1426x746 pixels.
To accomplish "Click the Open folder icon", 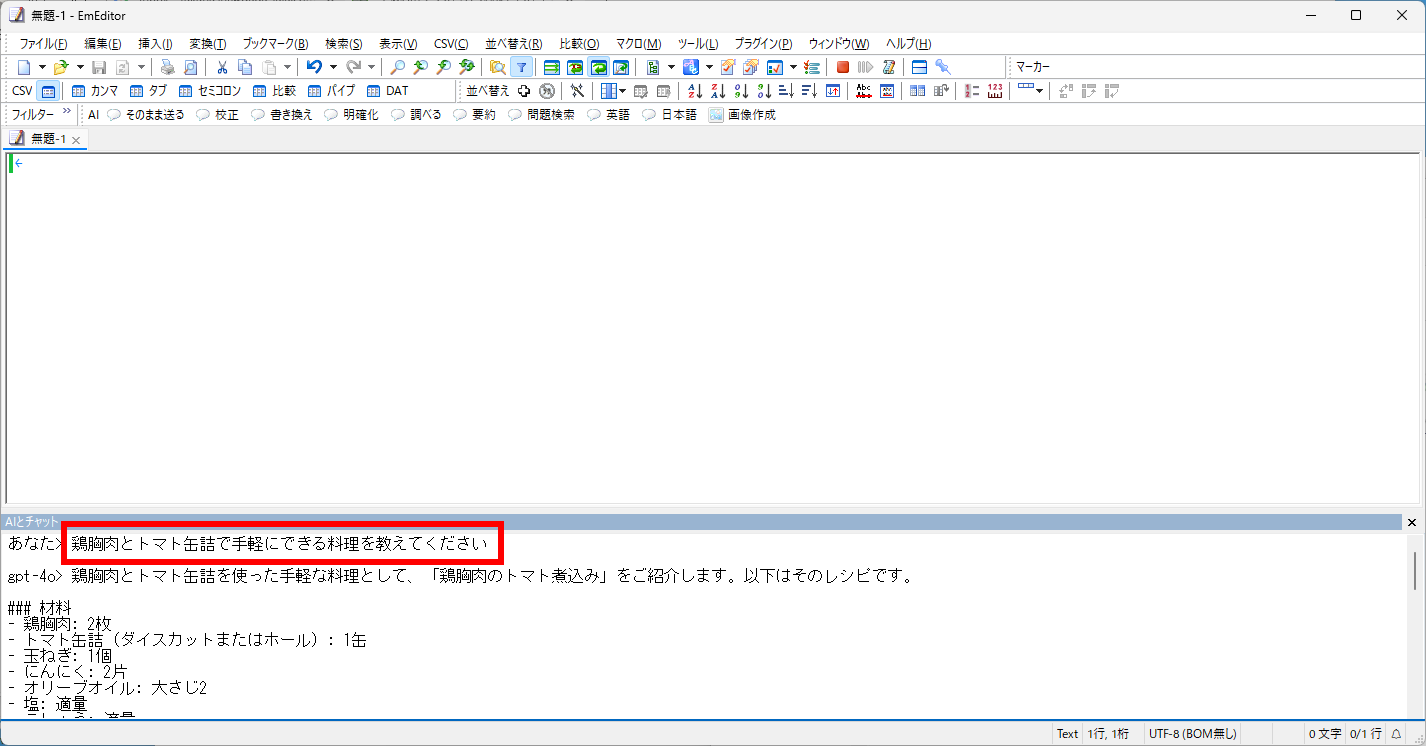I will [61, 67].
